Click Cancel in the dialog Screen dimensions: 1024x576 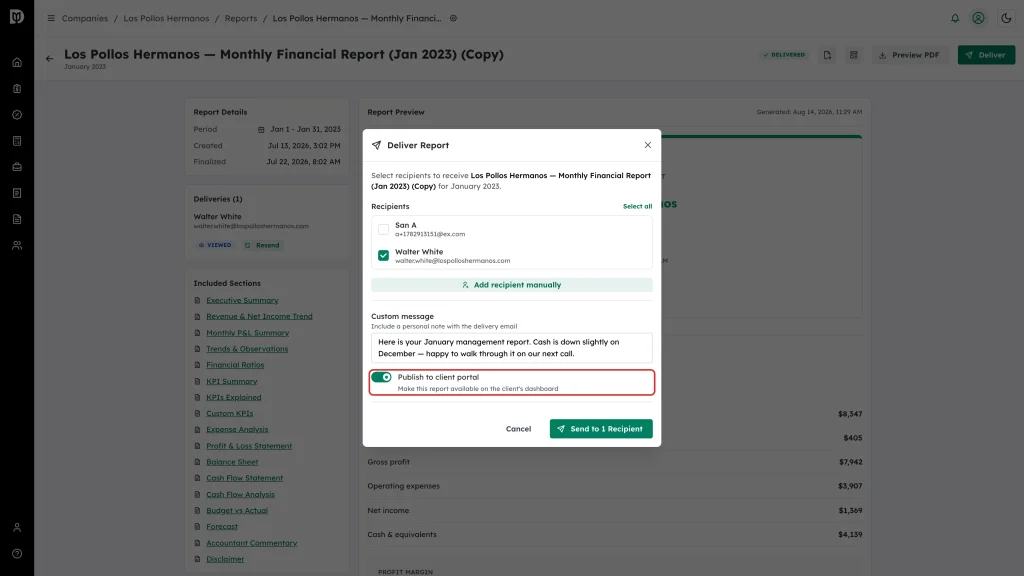[x=519, y=429]
